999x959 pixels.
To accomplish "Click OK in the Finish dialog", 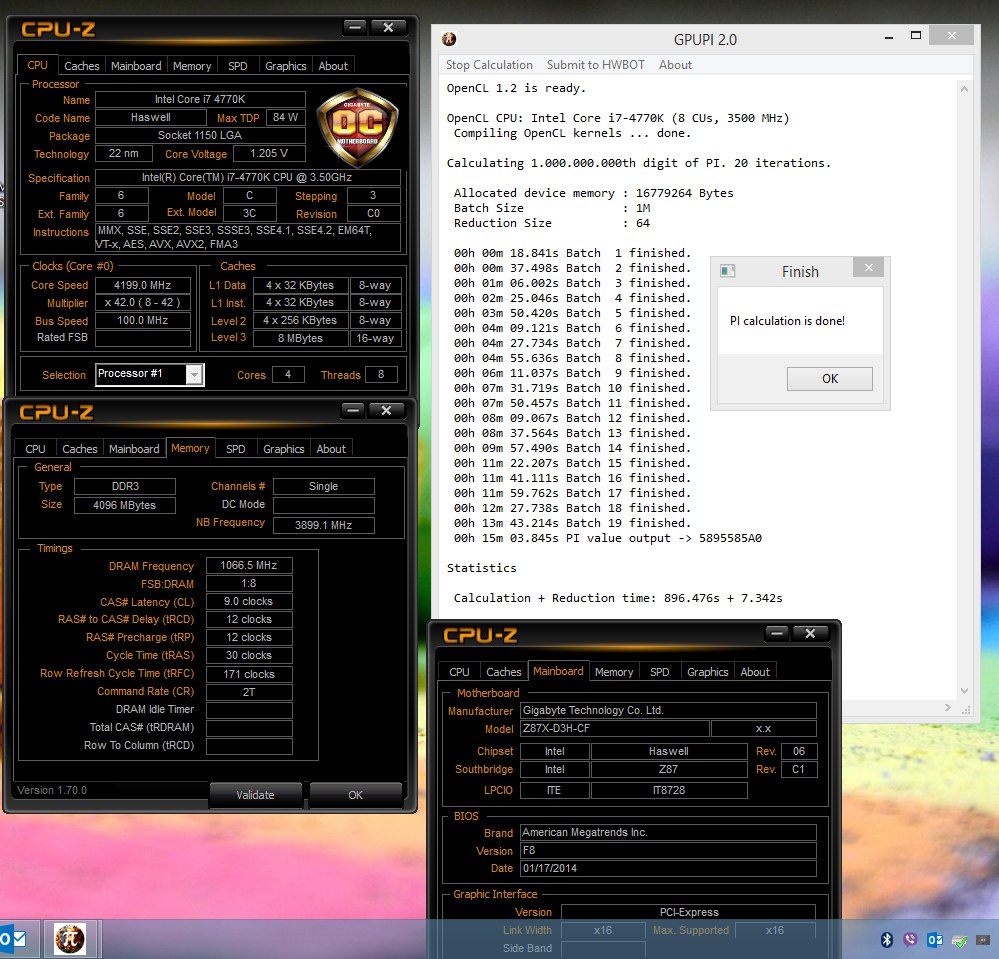I will [x=830, y=379].
